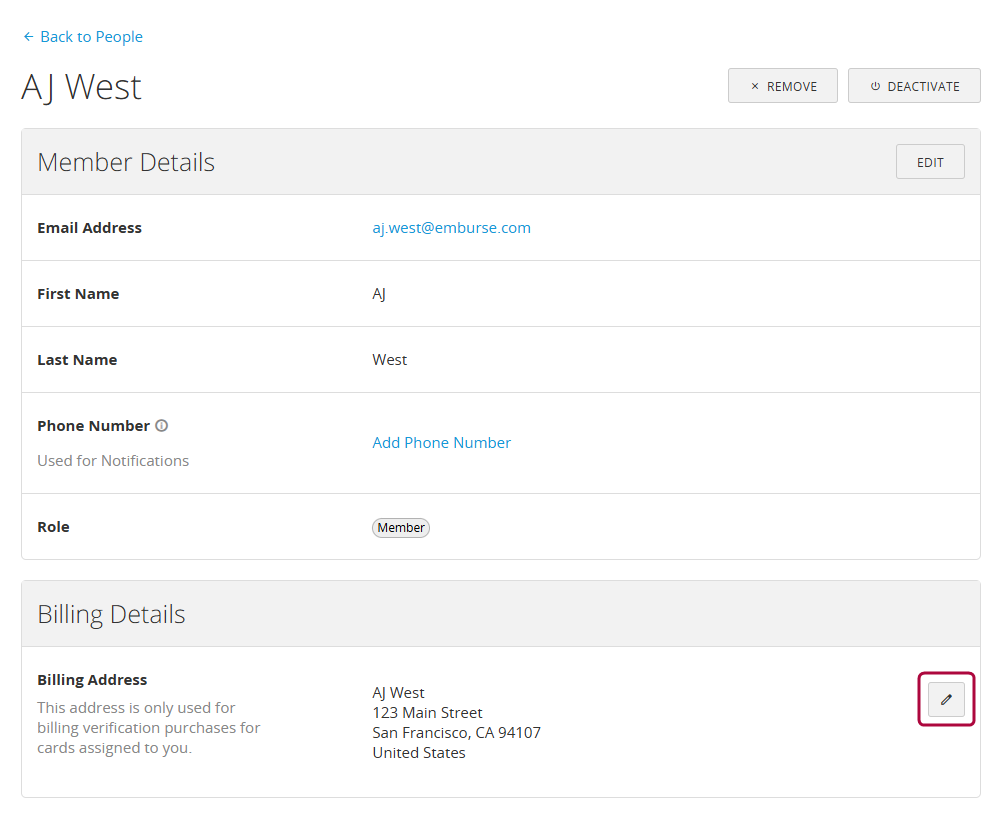Select the Last Name value West
The width and height of the screenshot is (1001, 821).
pos(389,359)
